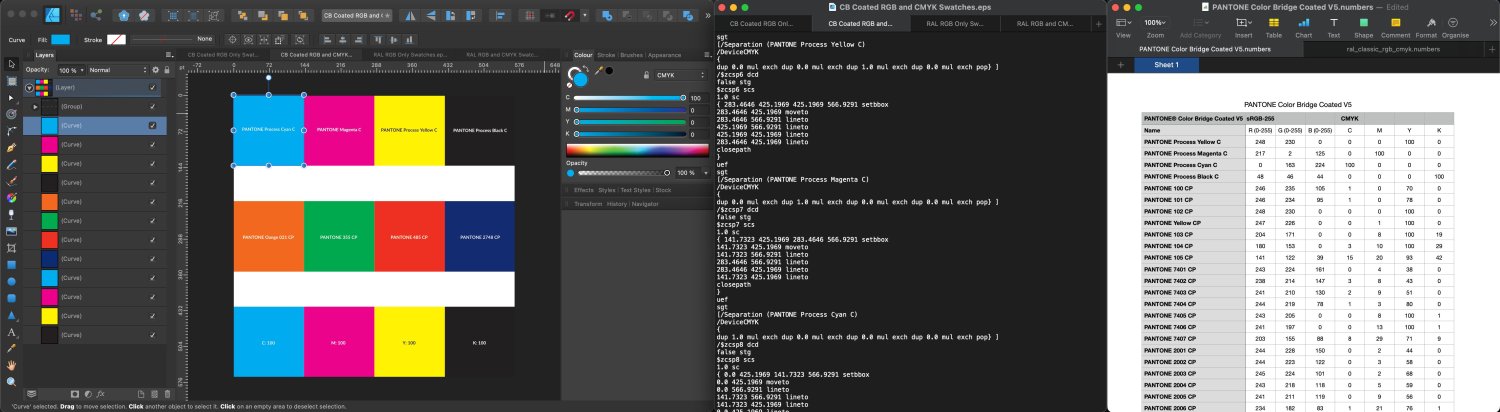
Task: Click the Fill colour swatch in context toolbar
Action: point(60,39)
